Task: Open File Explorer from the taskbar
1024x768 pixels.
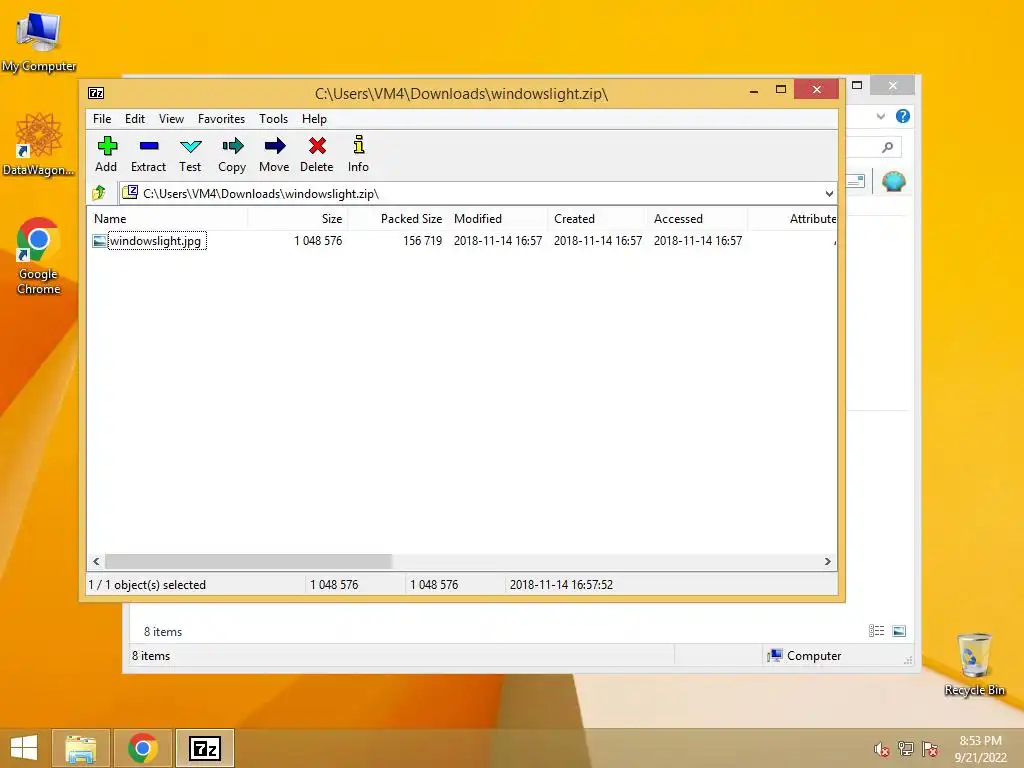Action: (81, 748)
